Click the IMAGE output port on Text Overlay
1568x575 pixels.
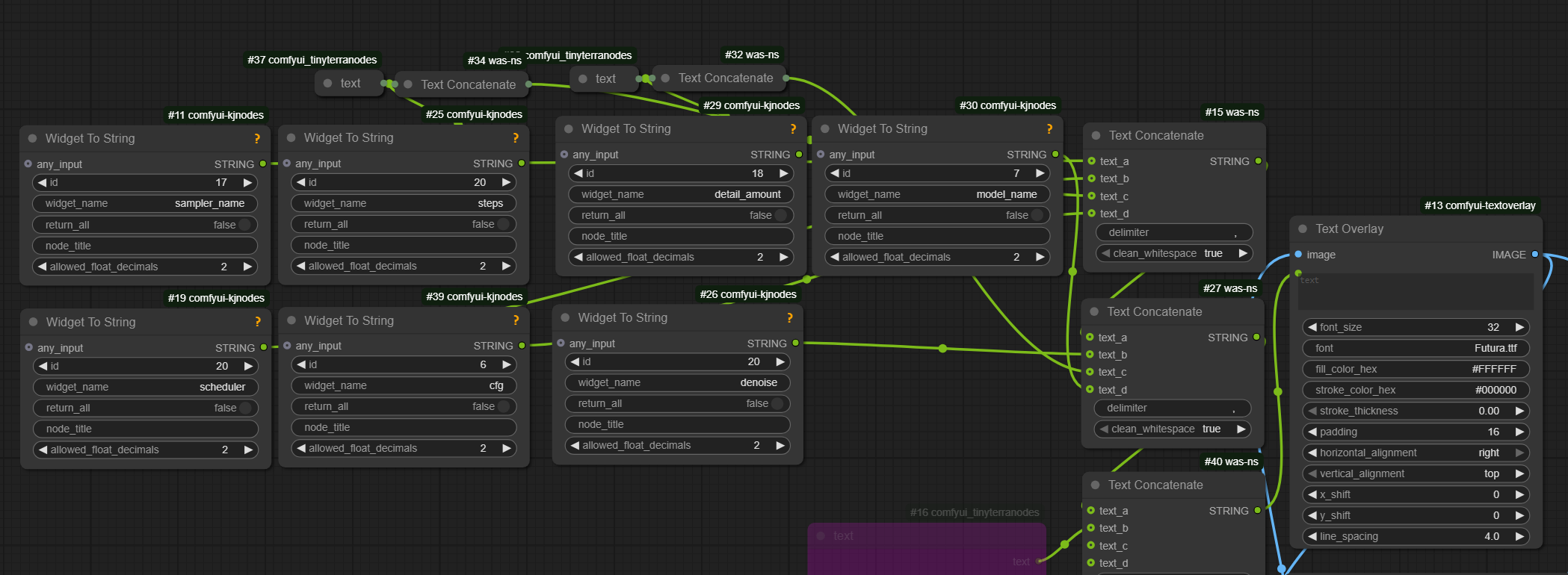[x=1535, y=255]
